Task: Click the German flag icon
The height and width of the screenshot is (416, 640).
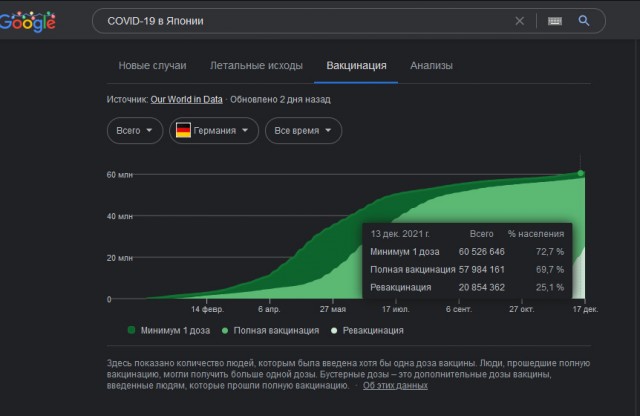Action: point(183,131)
